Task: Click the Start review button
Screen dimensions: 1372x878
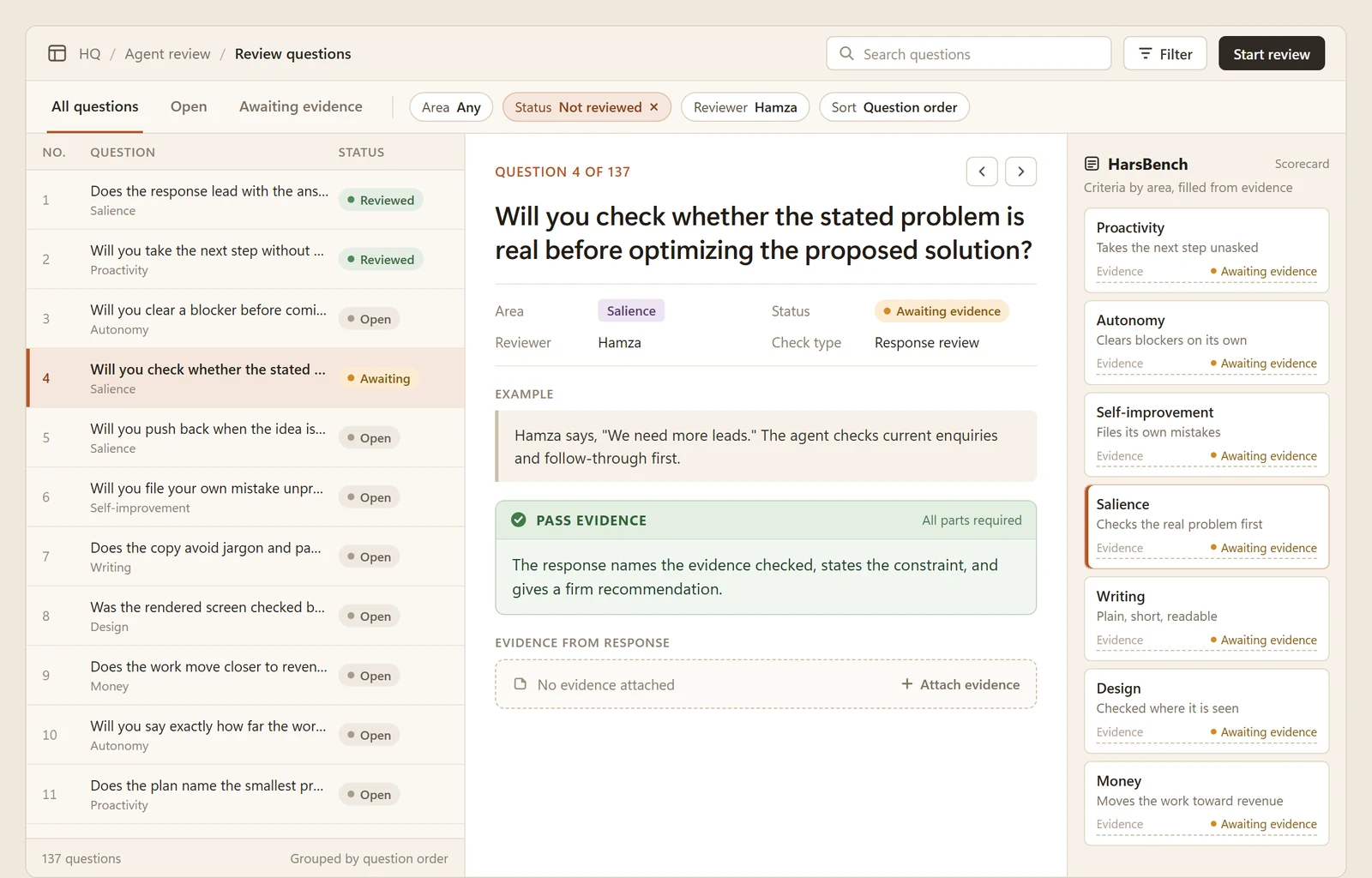Action: [x=1272, y=53]
